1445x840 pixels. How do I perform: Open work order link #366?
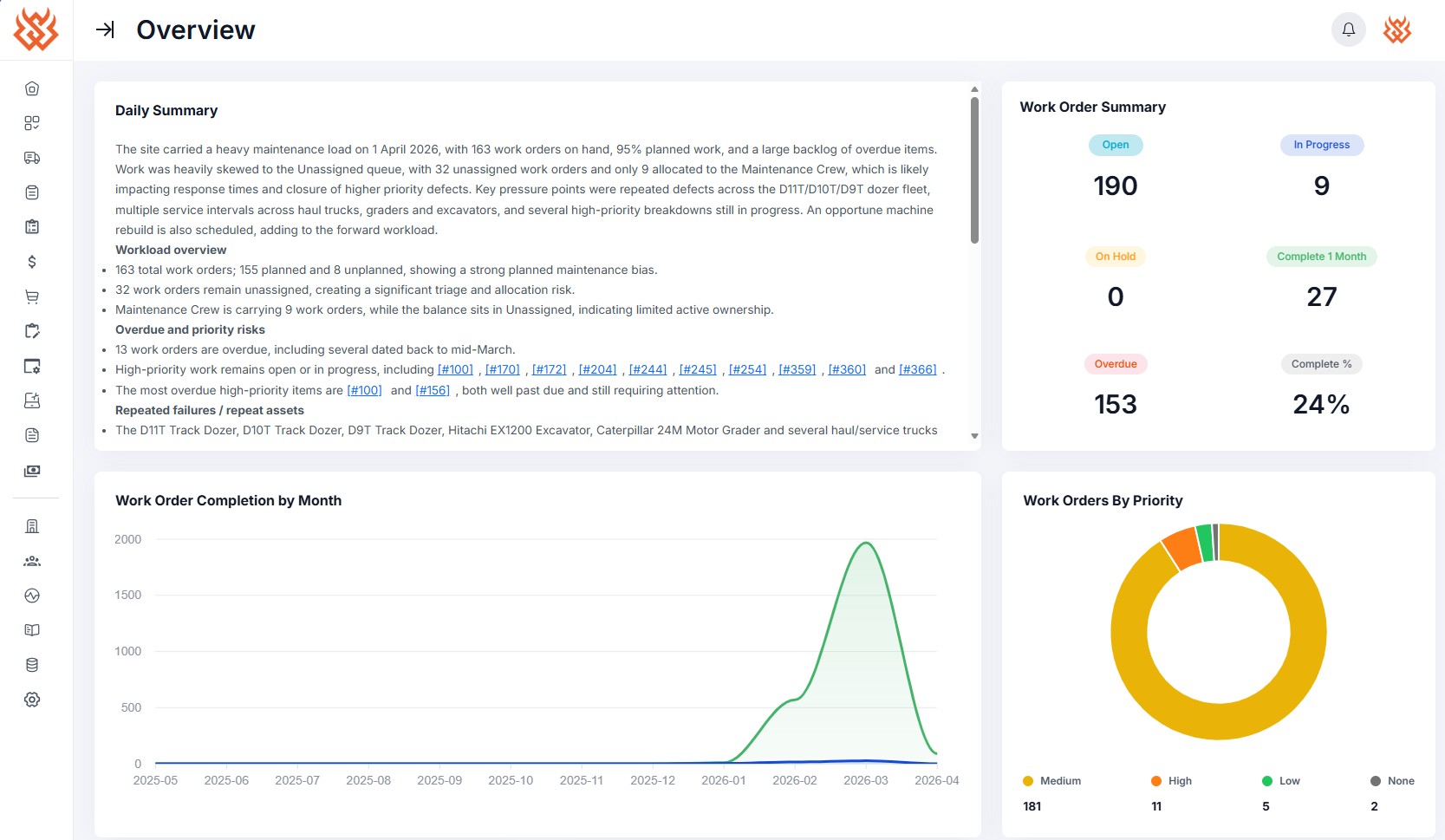tap(917, 370)
